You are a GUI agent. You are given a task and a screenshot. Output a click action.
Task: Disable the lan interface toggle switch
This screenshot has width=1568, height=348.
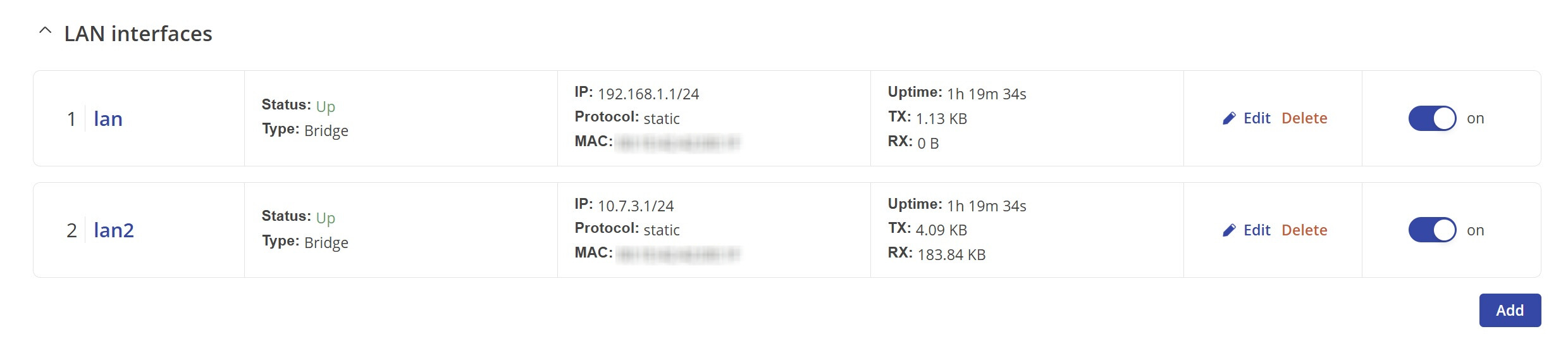tap(1432, 118)
